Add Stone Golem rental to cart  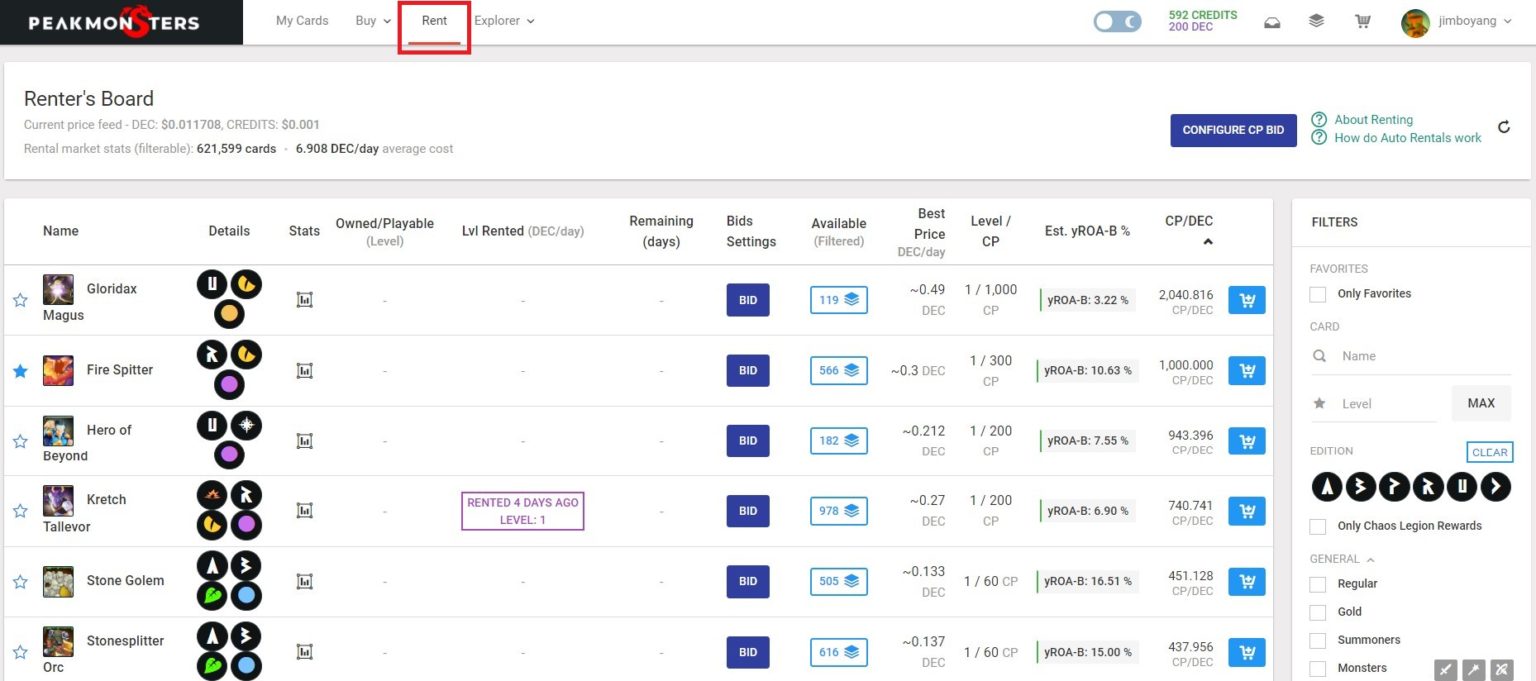pyautogui.click(x=1246, y=581)
